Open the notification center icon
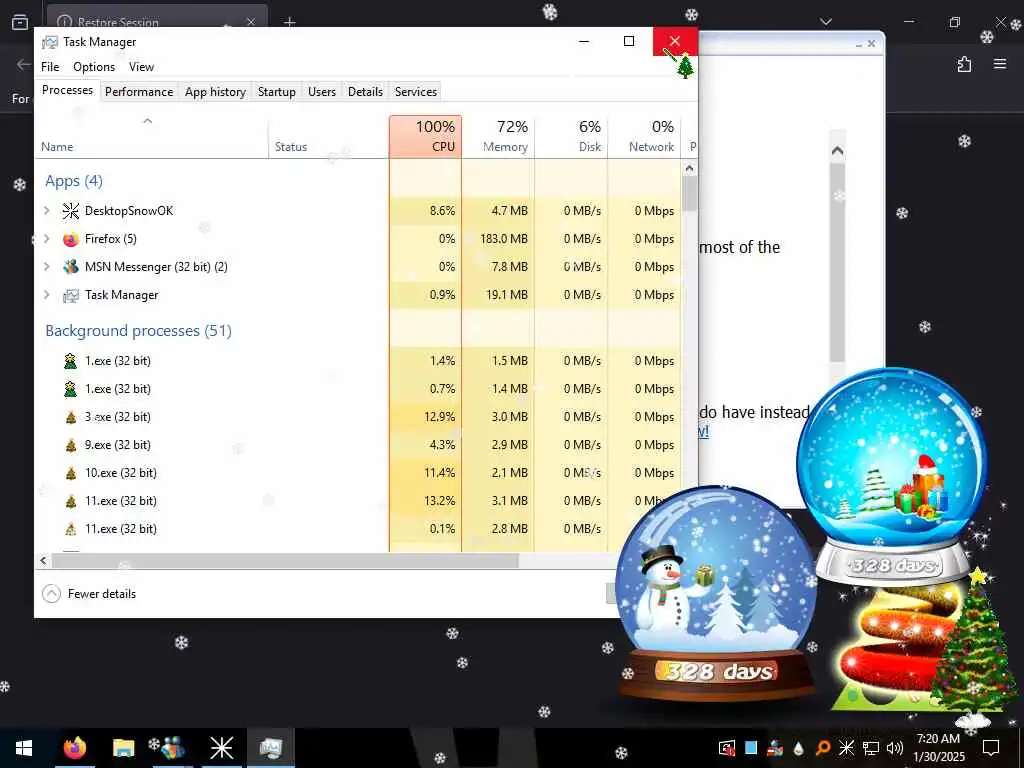 pos(991,748)
